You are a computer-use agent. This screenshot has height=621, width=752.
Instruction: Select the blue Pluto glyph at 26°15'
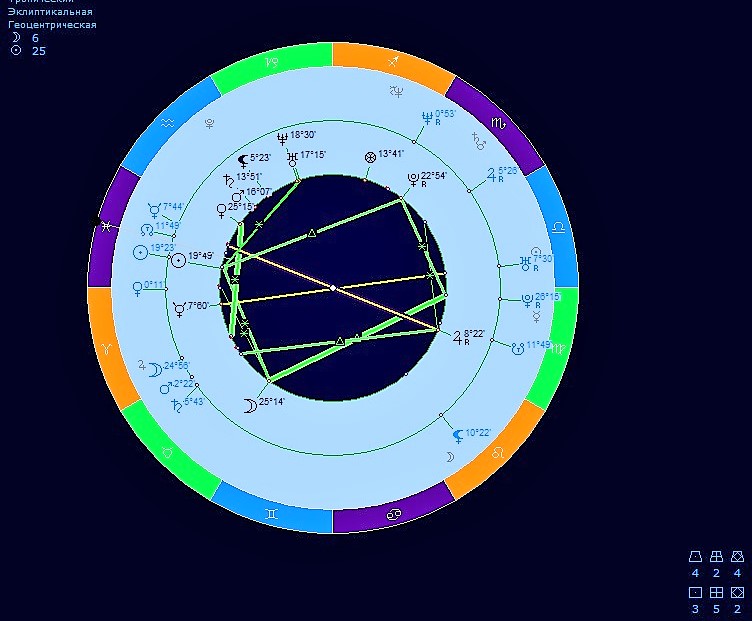click(x=528, y=301)
